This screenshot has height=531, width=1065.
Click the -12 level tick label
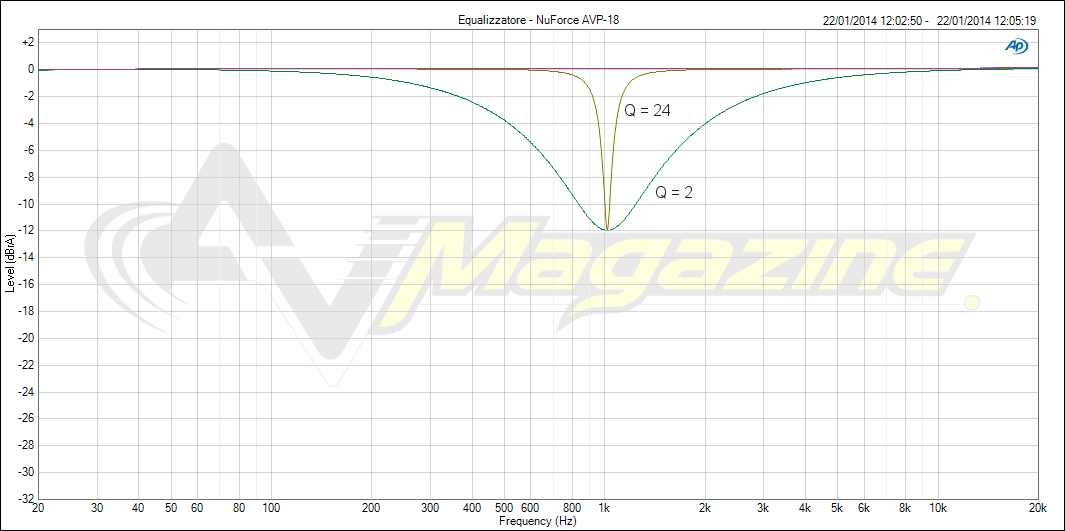26,230
